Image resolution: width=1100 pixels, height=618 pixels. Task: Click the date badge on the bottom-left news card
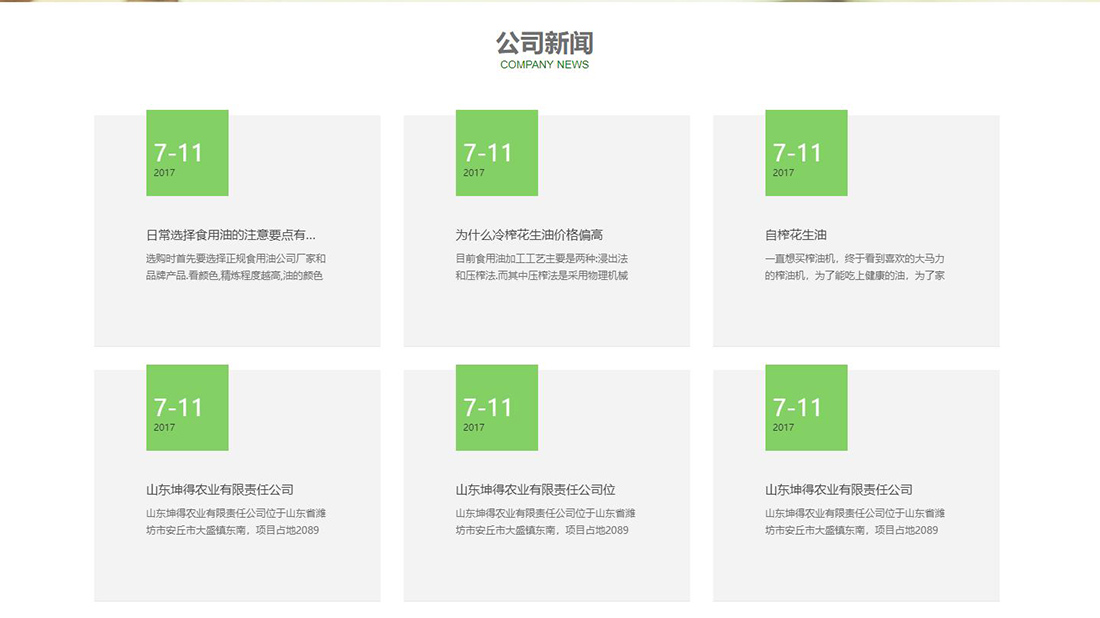pos(187,407)
